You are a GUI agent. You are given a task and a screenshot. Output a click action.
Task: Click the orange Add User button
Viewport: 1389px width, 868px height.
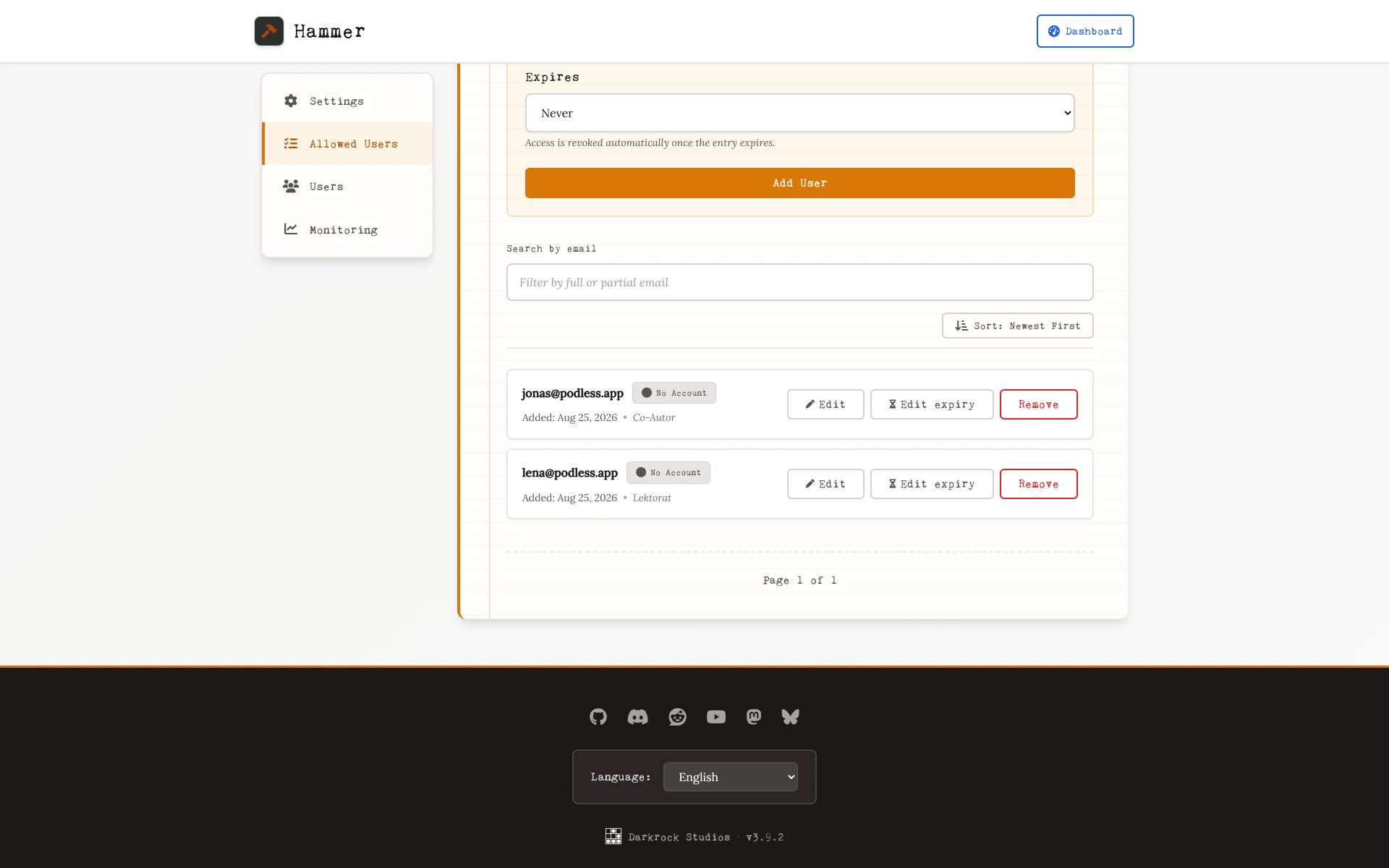(800, 183)
